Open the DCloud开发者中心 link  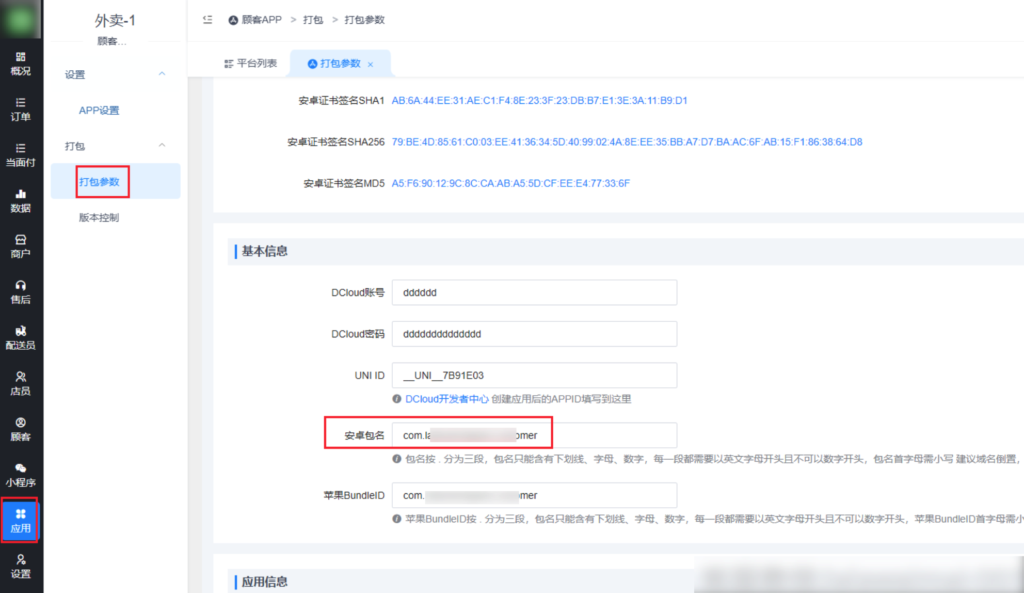(446, 399)
